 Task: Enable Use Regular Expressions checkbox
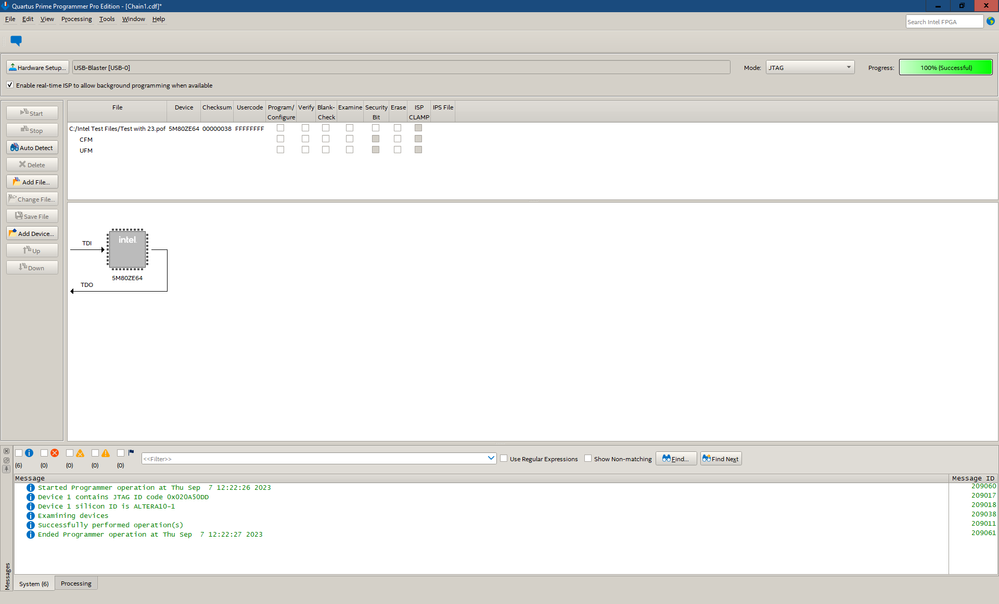(x=504, y=459)
